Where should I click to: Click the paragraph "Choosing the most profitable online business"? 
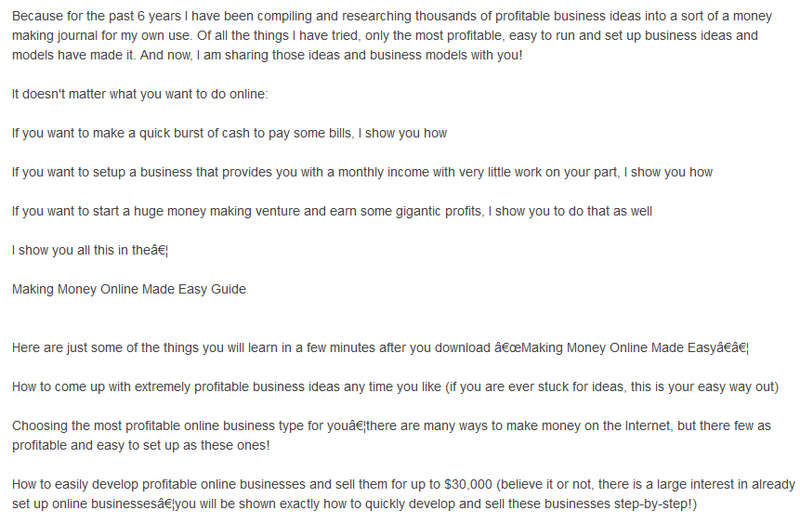click(391, 435)
